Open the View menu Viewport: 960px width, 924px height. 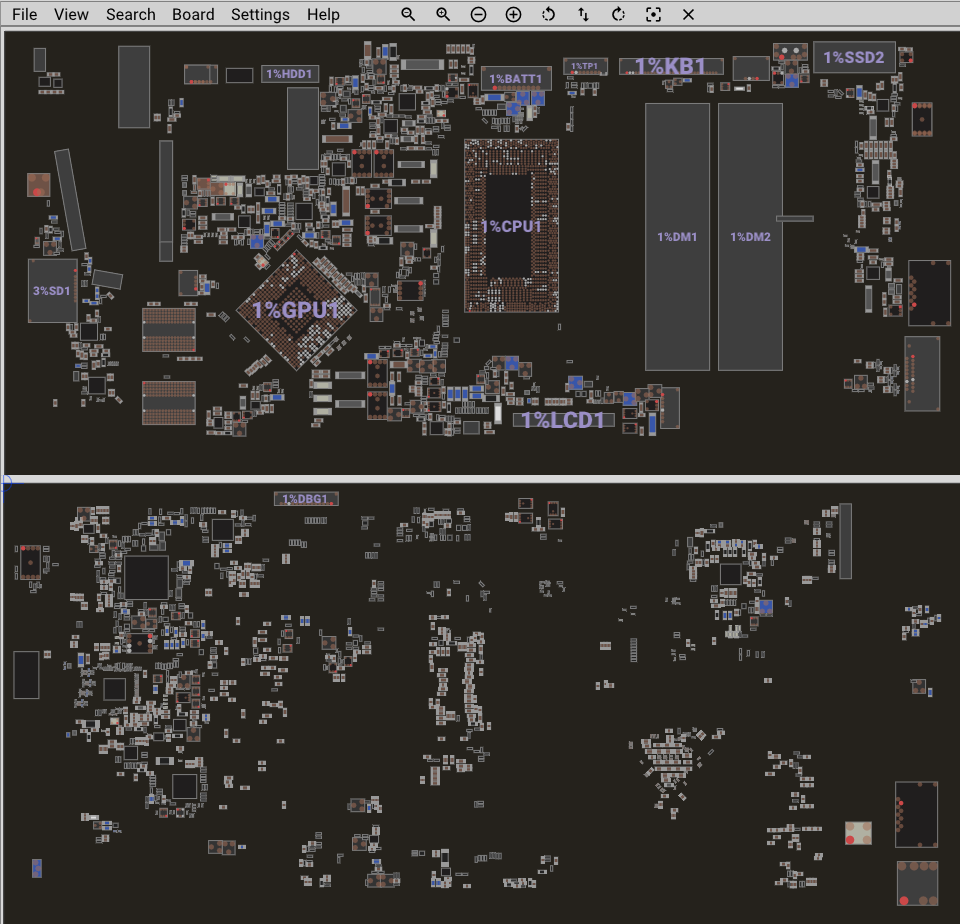[x=71, y=14]
